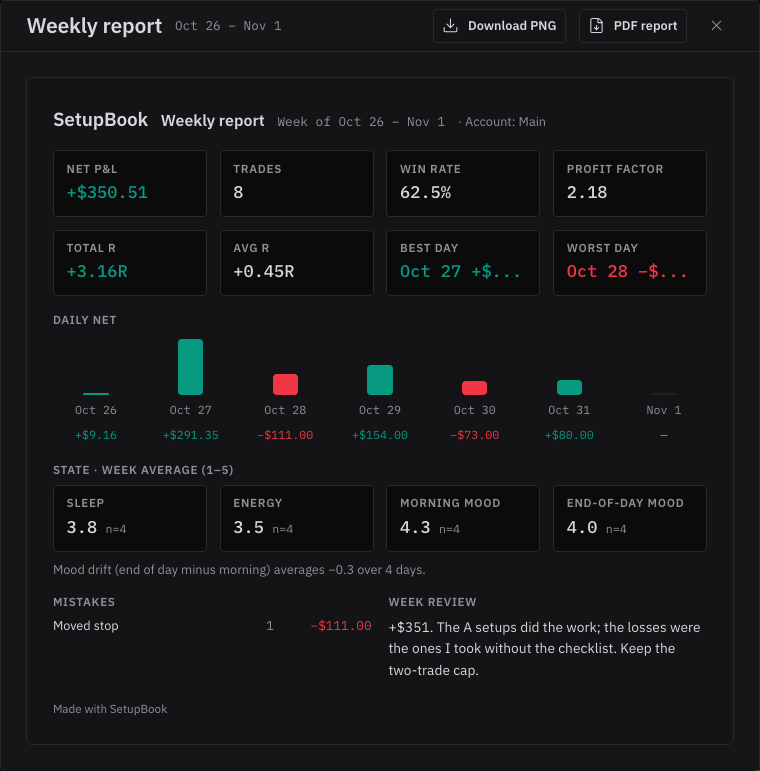
Task: Click the +$291.35 daily net value
Action: [x=190, y=435]
